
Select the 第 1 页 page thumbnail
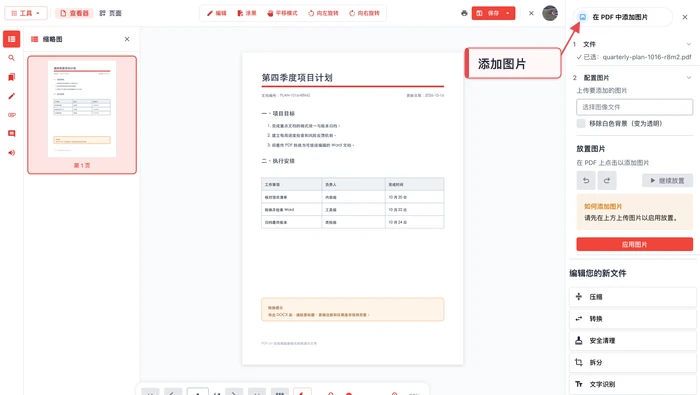click(x=82, y=115)
